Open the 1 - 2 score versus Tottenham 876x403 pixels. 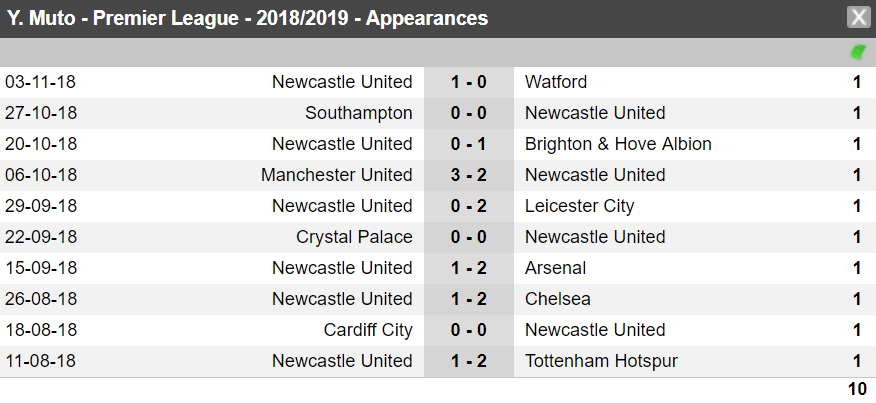[x=469, y=361]
